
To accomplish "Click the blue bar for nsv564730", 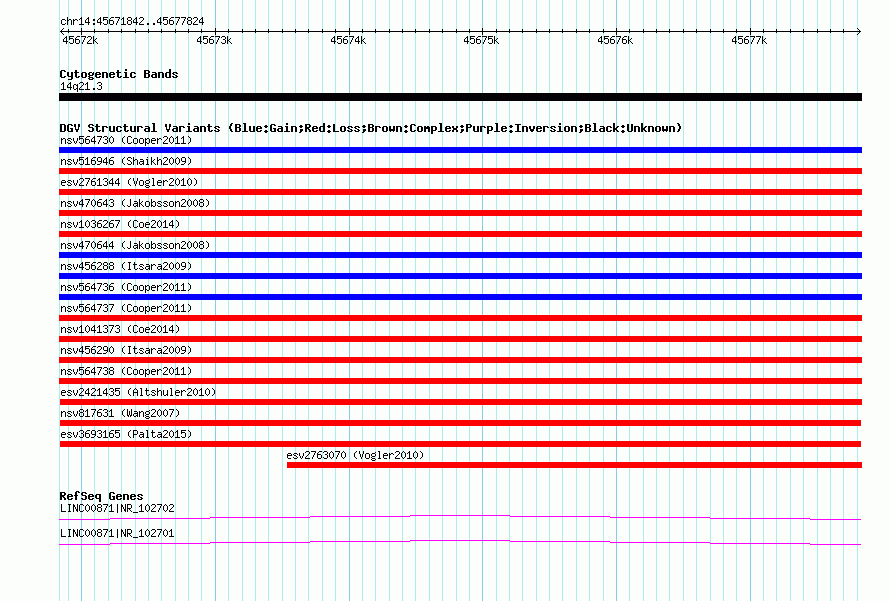I will 460,150.
